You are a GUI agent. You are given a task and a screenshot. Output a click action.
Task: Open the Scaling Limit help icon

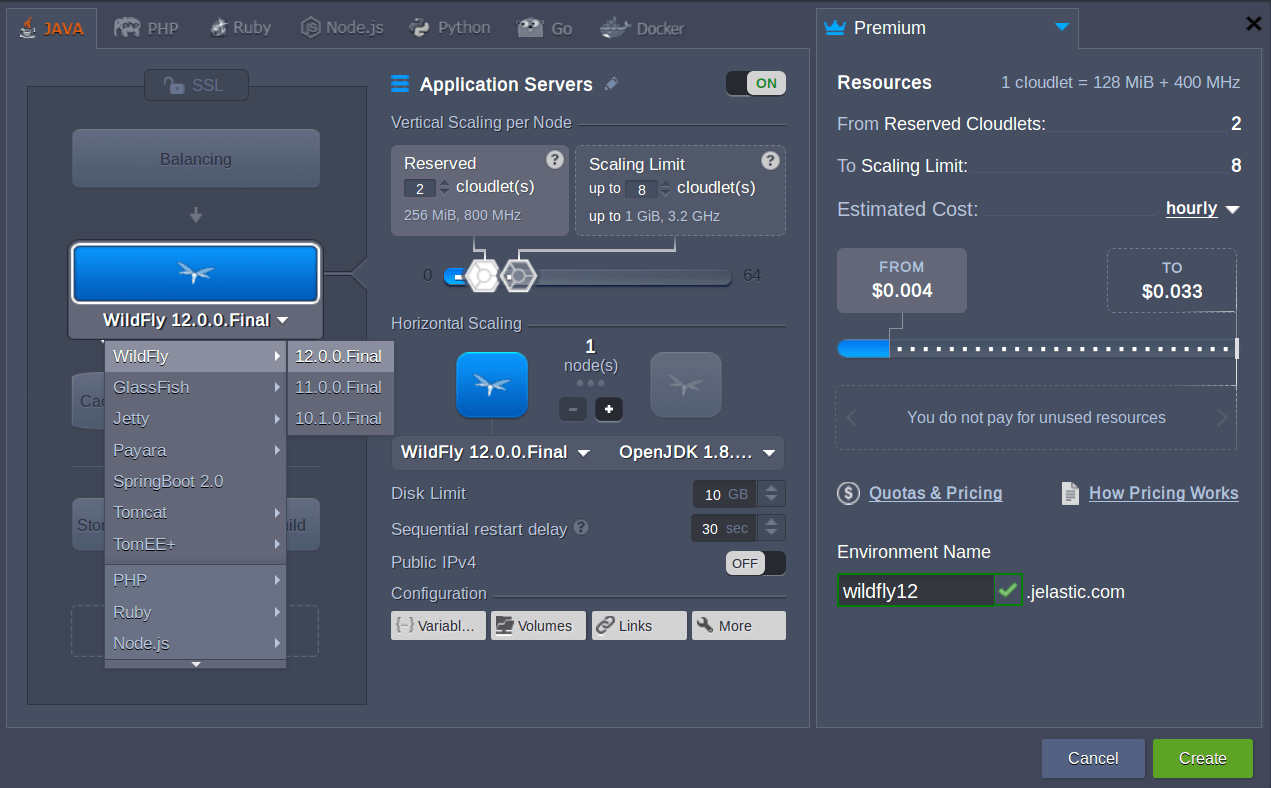[770, 160]
